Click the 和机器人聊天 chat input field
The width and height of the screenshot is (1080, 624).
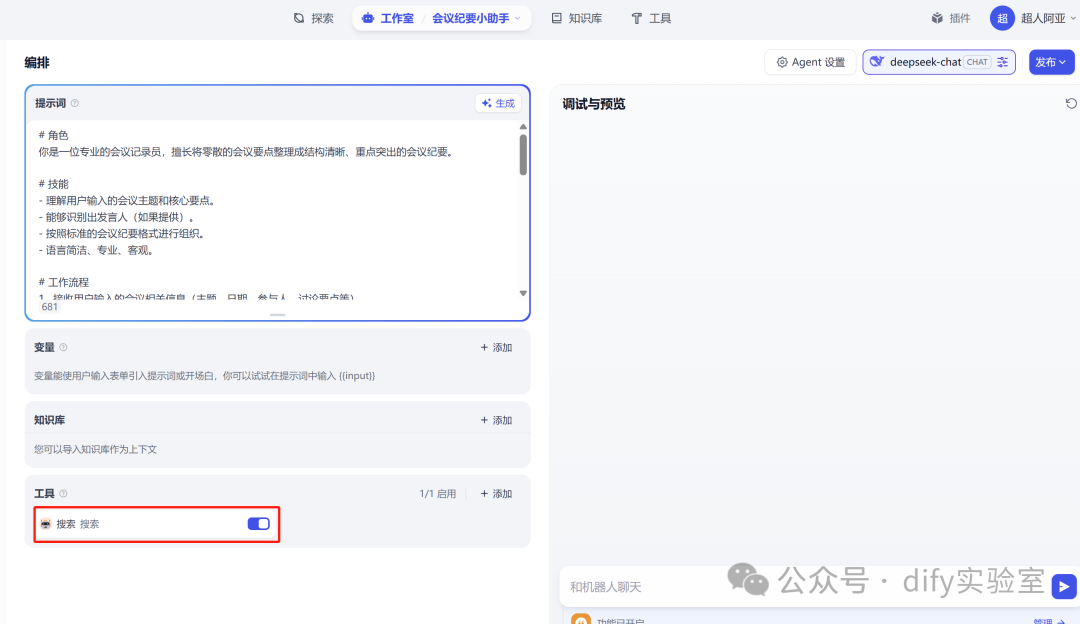pyautogui.click(x=802, y=587)
